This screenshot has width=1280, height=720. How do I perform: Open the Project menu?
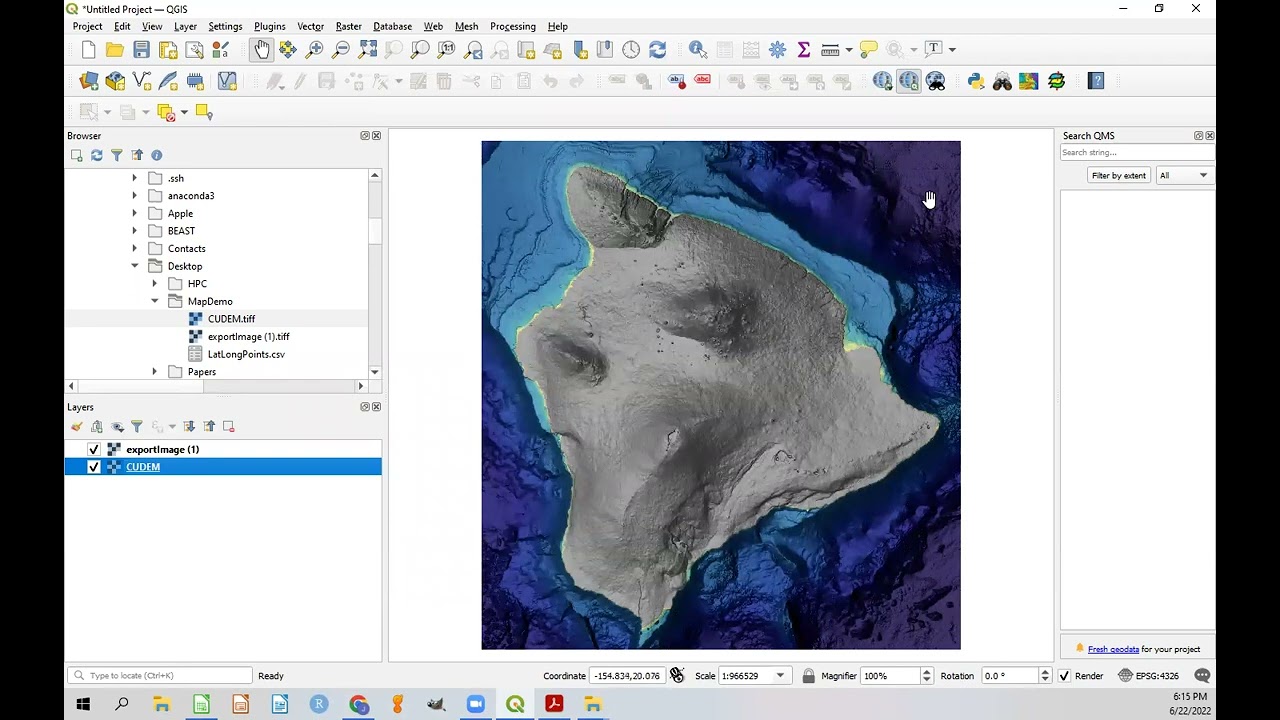(87, 26)
